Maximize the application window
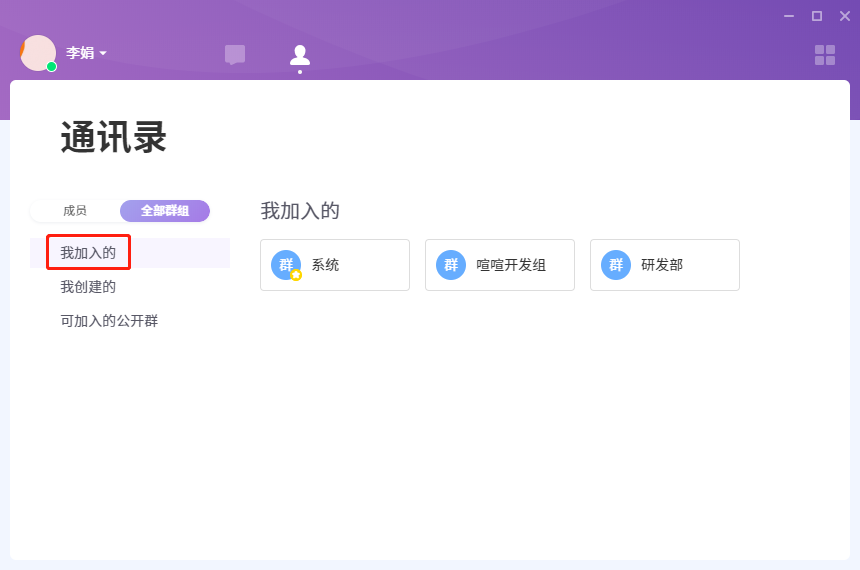The height and width of the screenshot is (570, 860). pos(817,16)
